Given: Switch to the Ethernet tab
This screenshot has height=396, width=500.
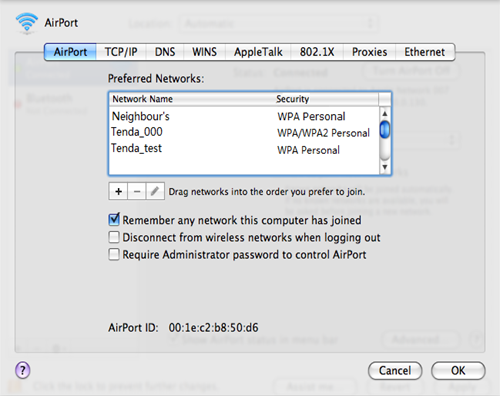Looking at the screenshot, I should click(425, 52).
